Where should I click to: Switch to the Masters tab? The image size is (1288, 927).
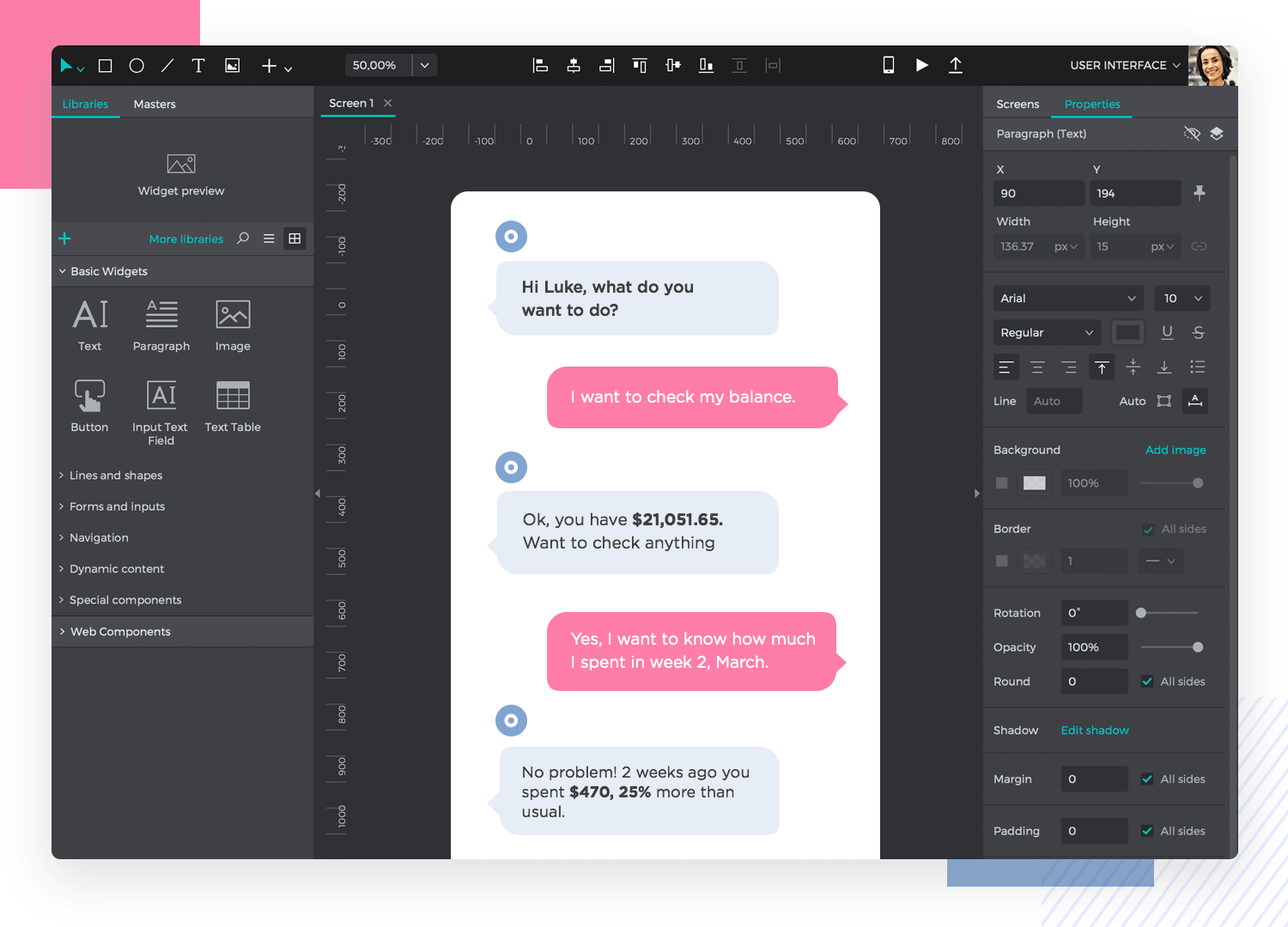click(155, 104)
